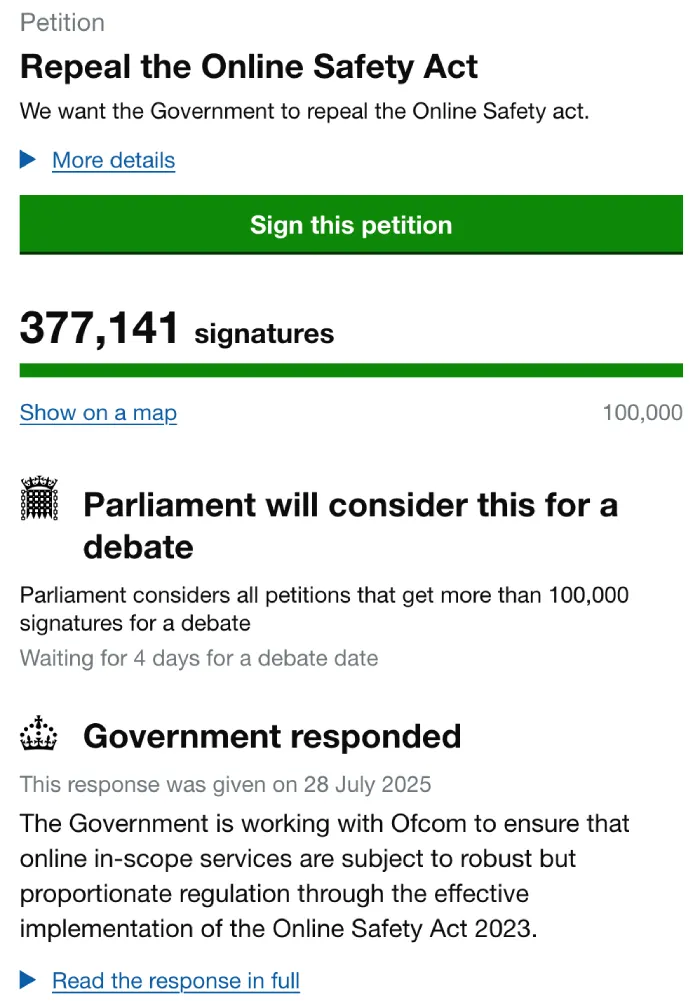
Task: Click the Government responded heading
Action: tap(272, 736)
